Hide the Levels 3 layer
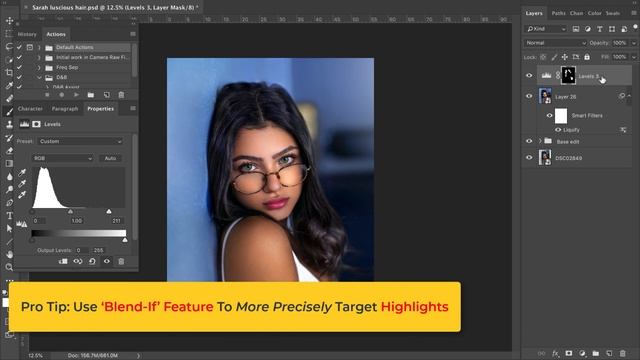The height and width of the screenshot is (360, 640). [529, 76]
